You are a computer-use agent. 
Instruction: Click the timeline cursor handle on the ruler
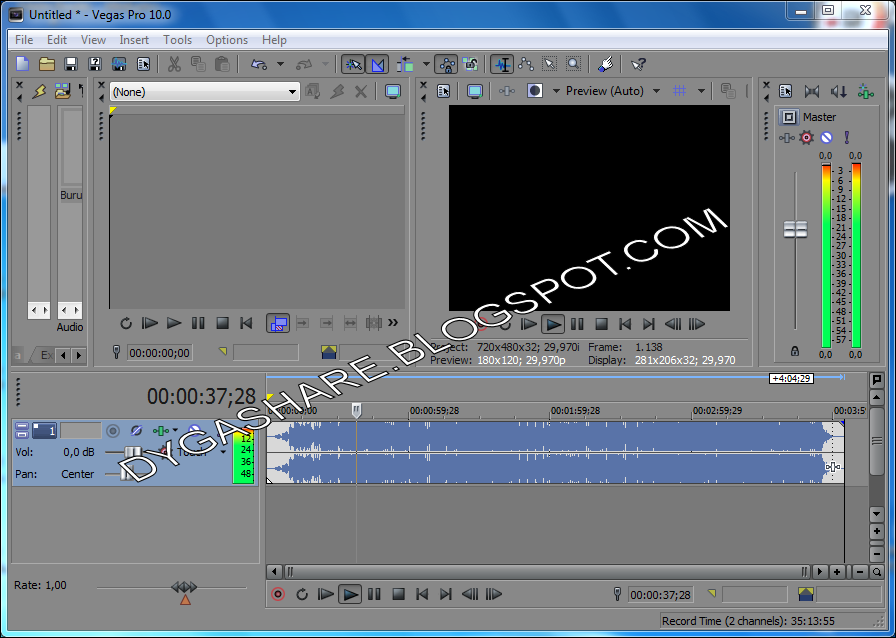[x=356, y=409]
